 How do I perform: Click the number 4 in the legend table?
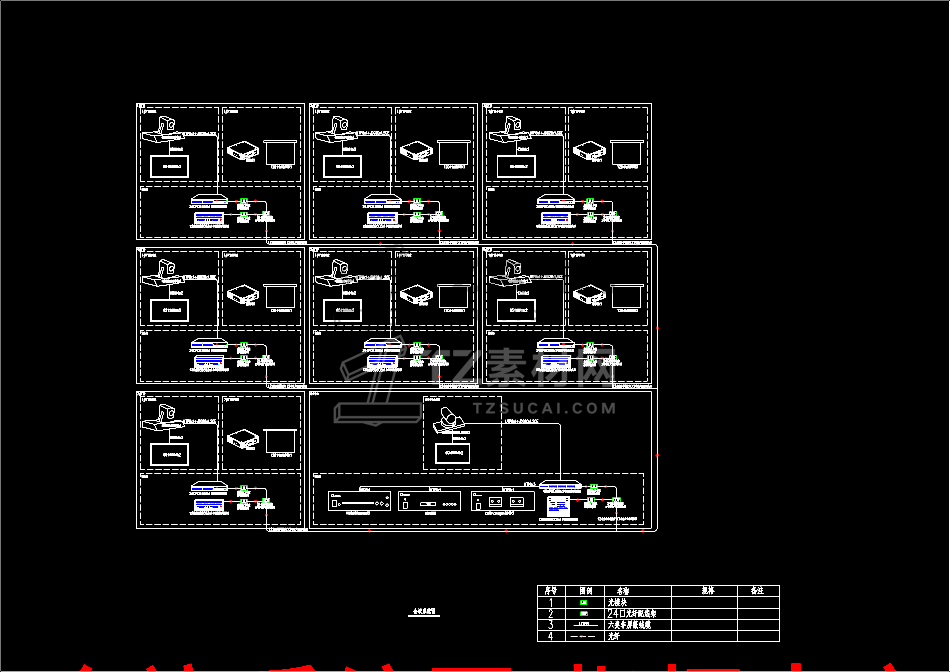pos(551,636)
